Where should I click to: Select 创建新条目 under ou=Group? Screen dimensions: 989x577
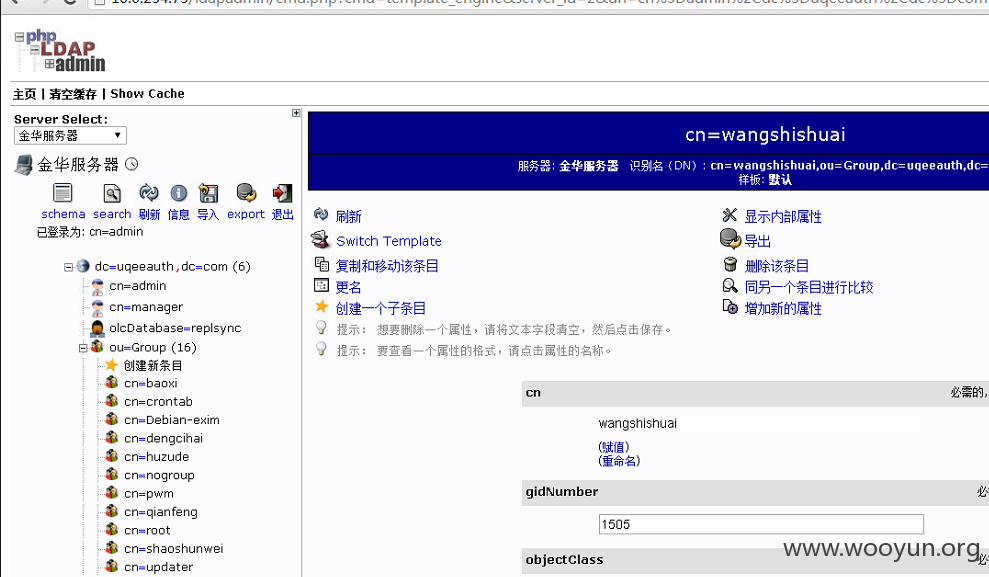tap(153, 366)
